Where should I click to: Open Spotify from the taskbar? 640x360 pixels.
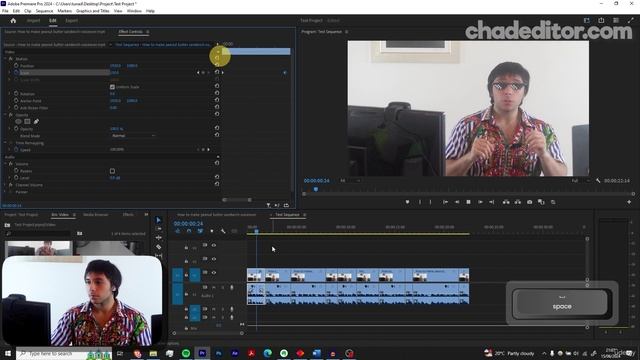pyautogui.click(x=186, y=353)
